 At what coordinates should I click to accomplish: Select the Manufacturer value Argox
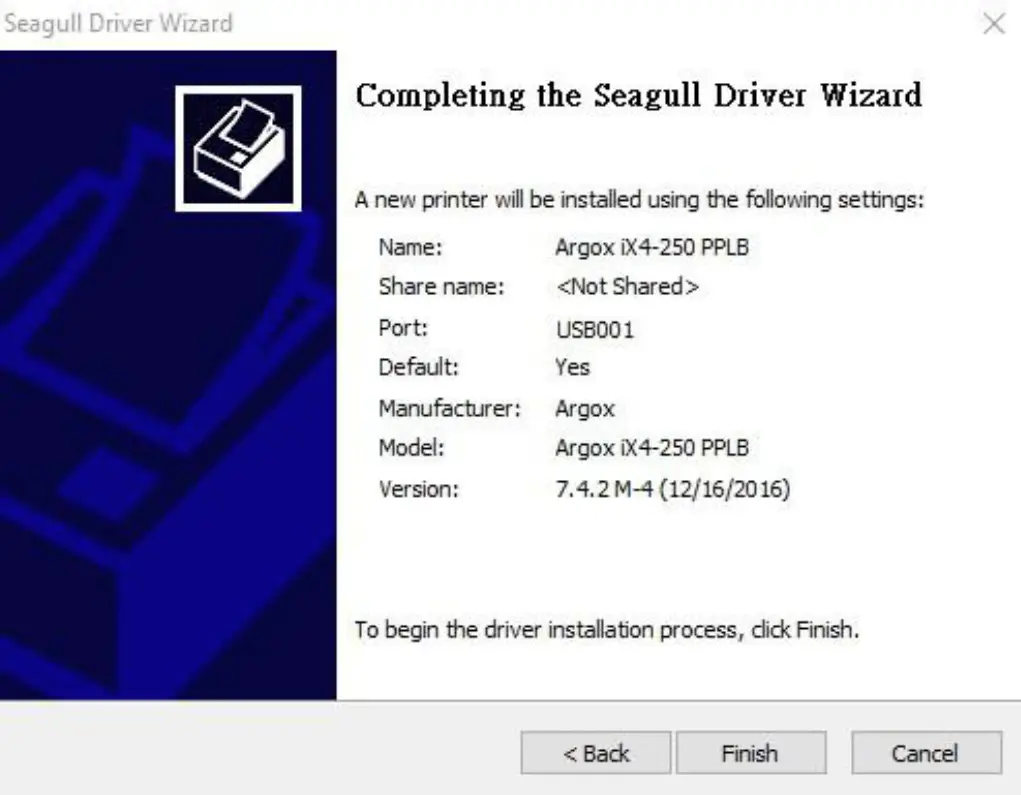(587, 407)
